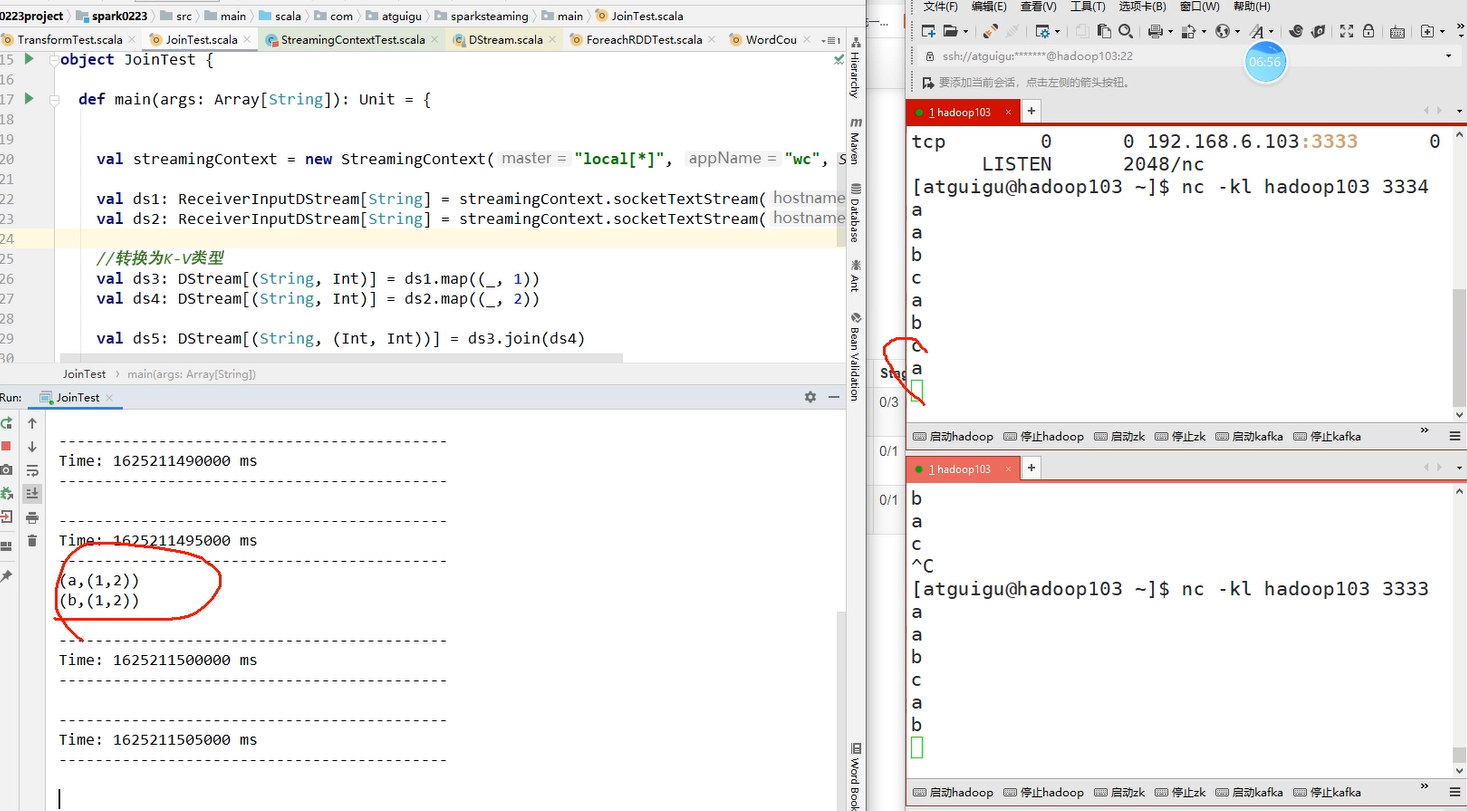Switch to DStream.scala editor tab
The height and width of the screenshot is (811, 1467).
(505, 40)
